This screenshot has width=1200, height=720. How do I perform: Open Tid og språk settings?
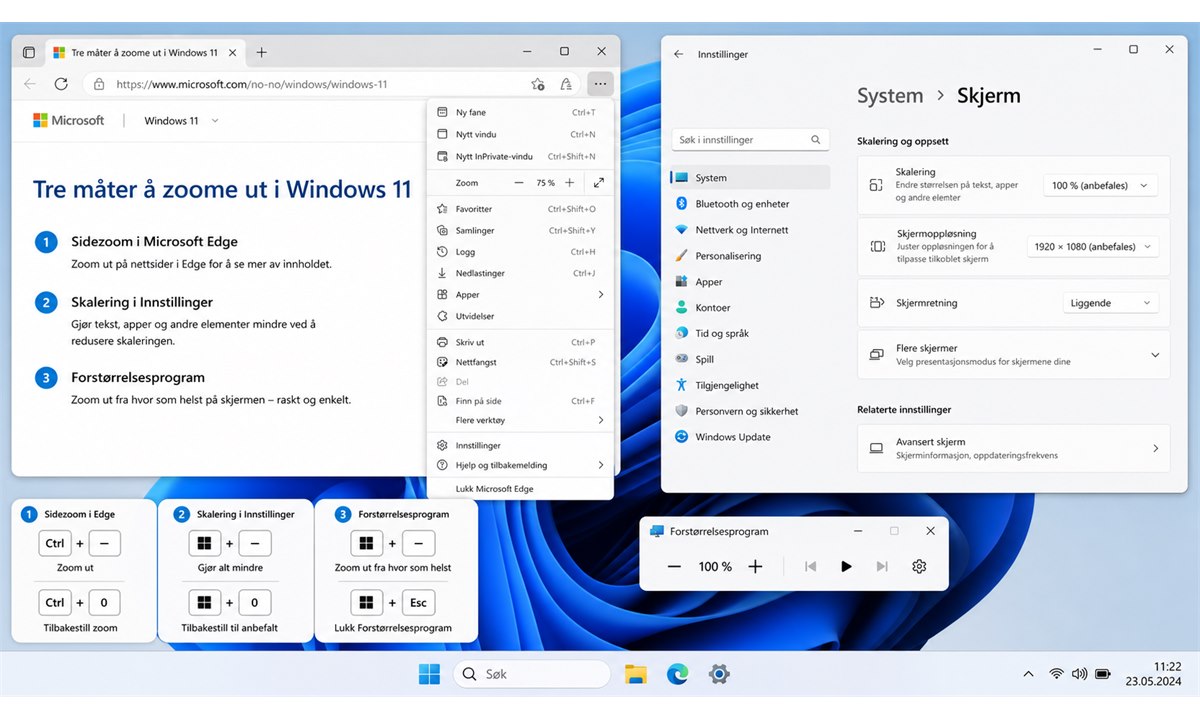click(x=750, y=333)
